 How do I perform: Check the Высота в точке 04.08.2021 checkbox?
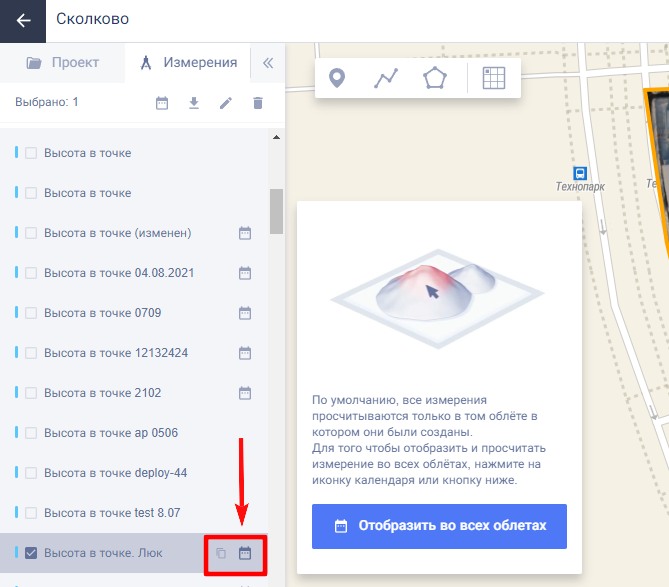[x=31, y=273]
